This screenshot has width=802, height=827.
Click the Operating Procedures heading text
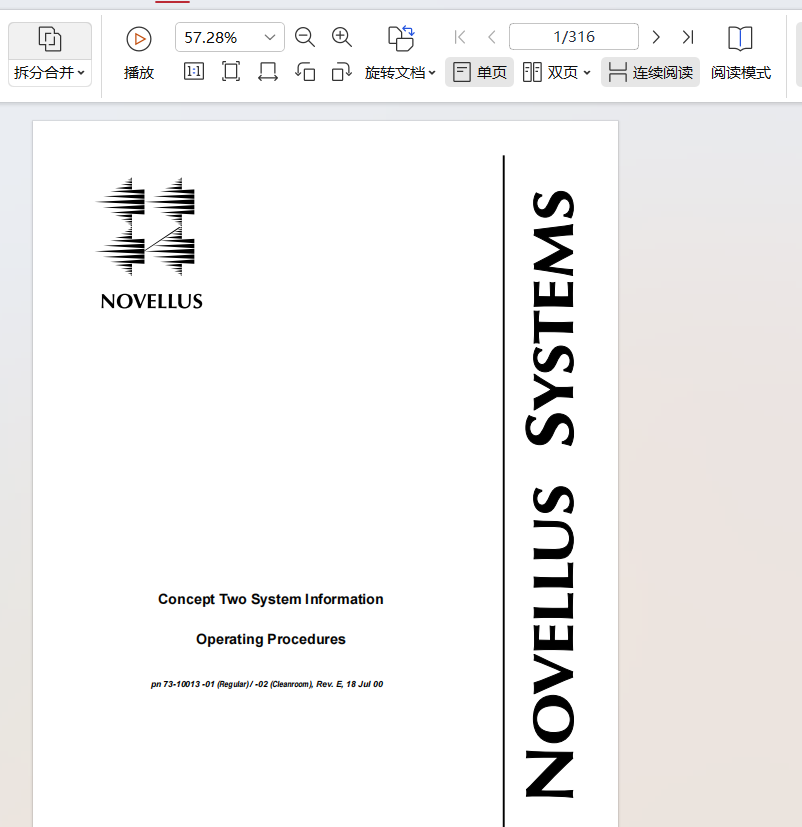pyautogui.click(x=270, y=639)
